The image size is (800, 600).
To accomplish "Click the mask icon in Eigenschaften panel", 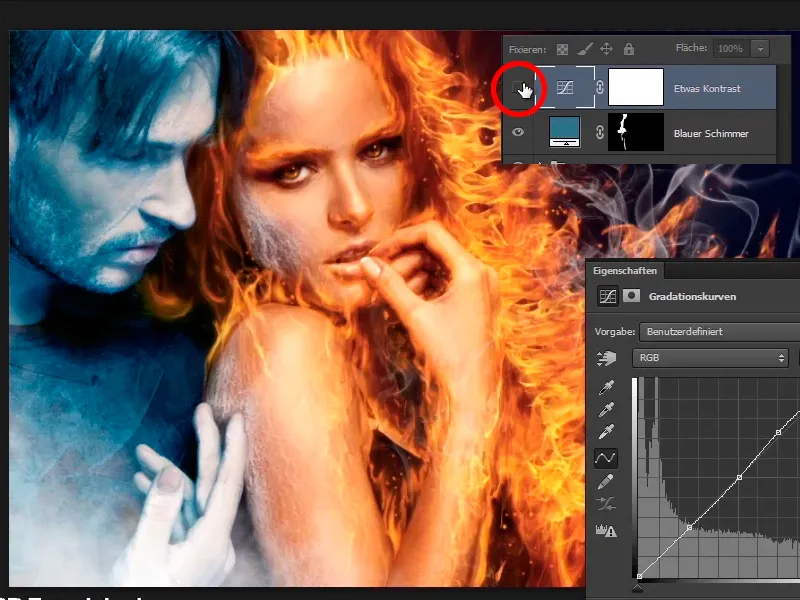I will point(632,295).
